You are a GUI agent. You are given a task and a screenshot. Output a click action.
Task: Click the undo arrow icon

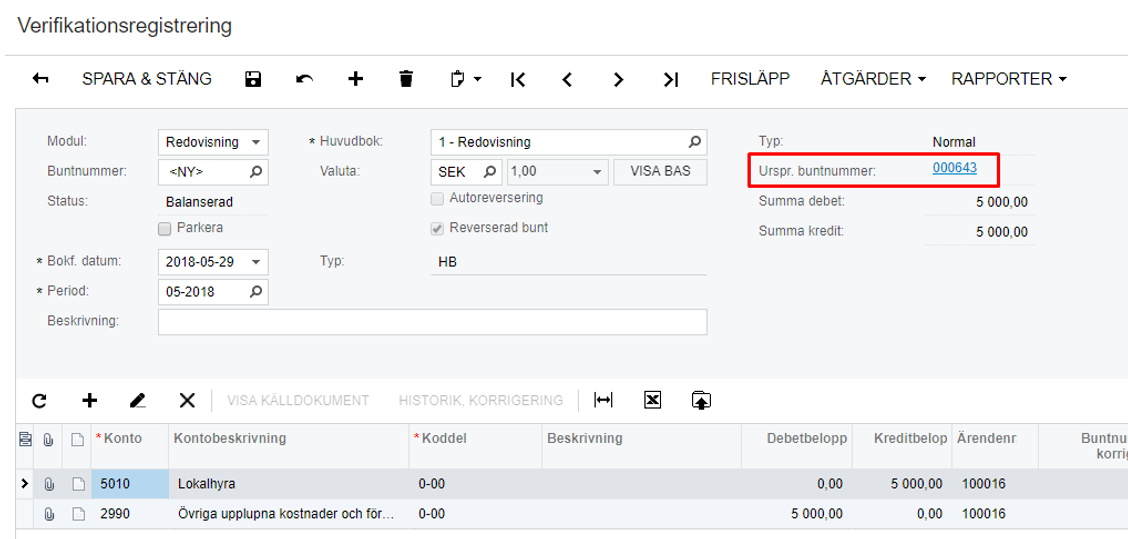(x=305, y=80)
